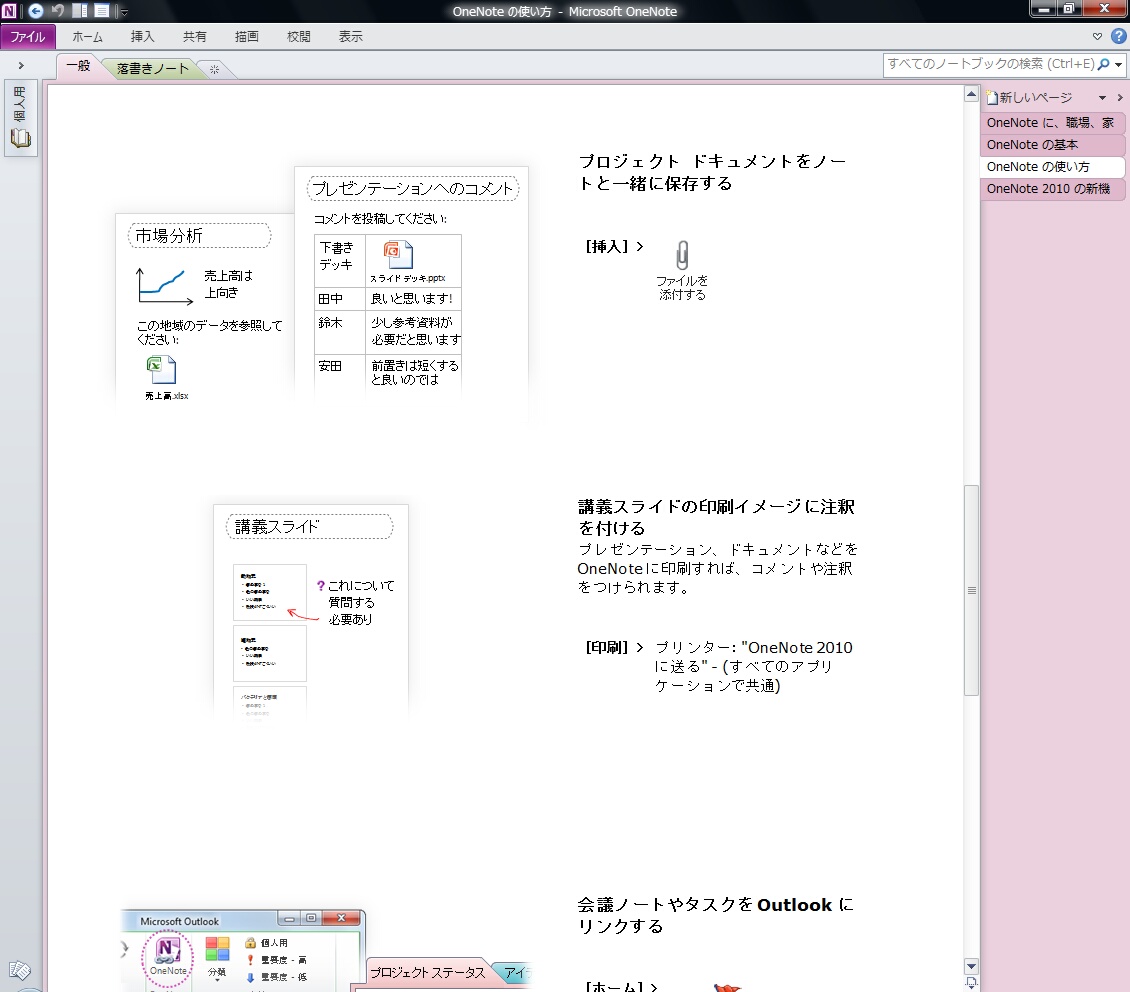Click the OneNote application icon in title bar
The width and height of the screenshot is (1130, 992).
click(9, 11)
